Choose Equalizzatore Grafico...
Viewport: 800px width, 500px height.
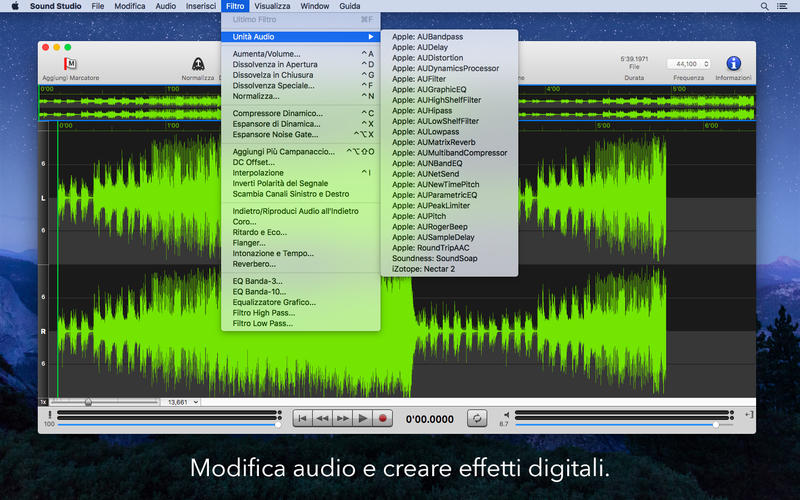click(x=301, y=303)
